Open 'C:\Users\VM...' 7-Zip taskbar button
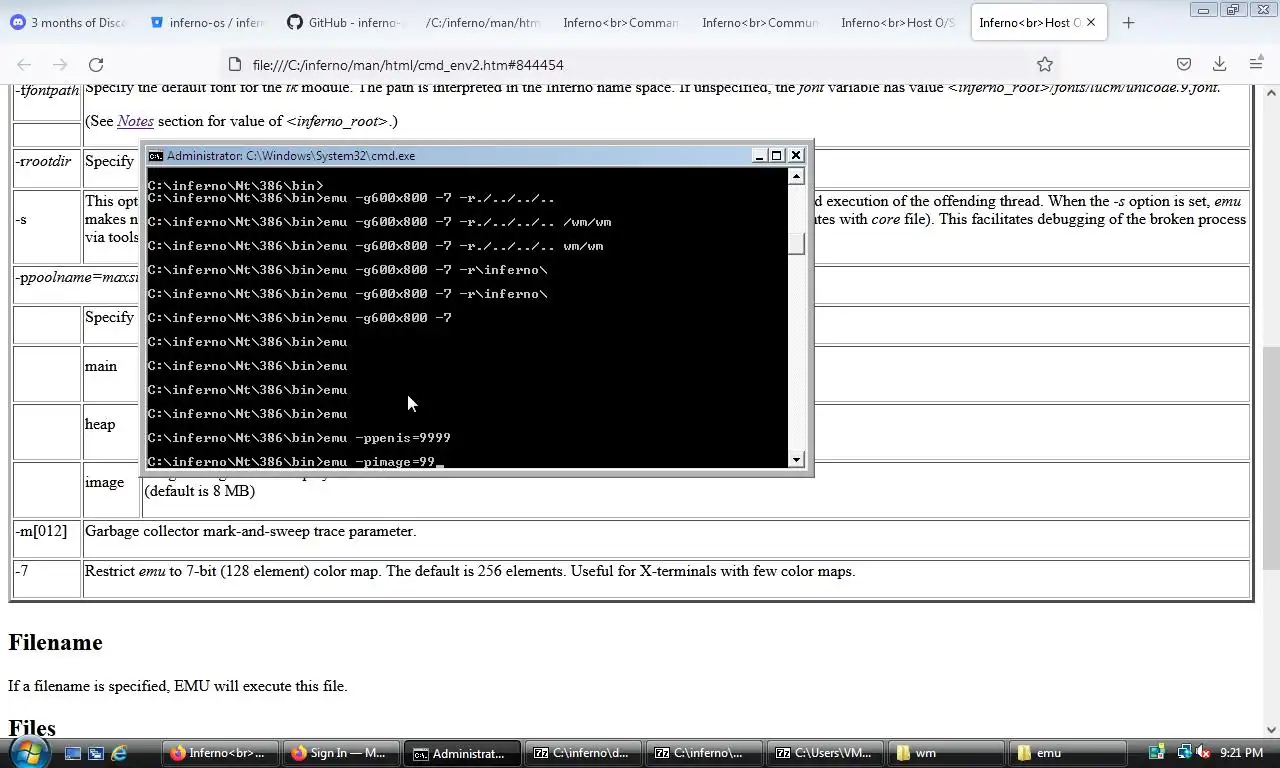Screen dimensions: 1280x768 [826, 753]
